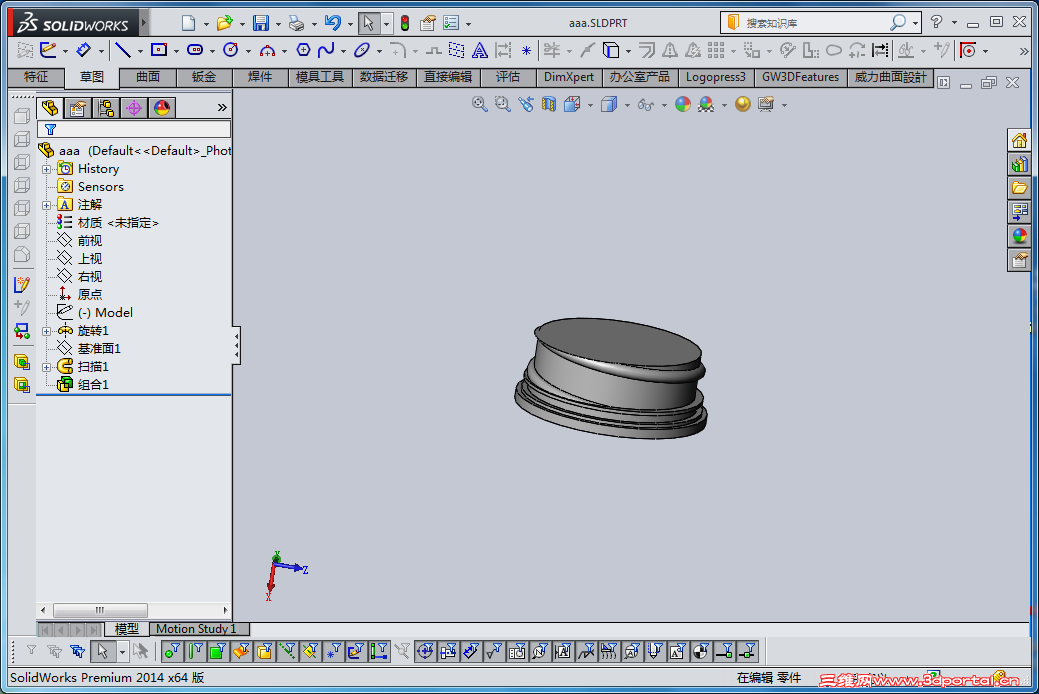This screenshot has height=694, width=1039.
Task: Expand the 扫描1 feature node
Action: pyautogui.click(x=46, y=367)
